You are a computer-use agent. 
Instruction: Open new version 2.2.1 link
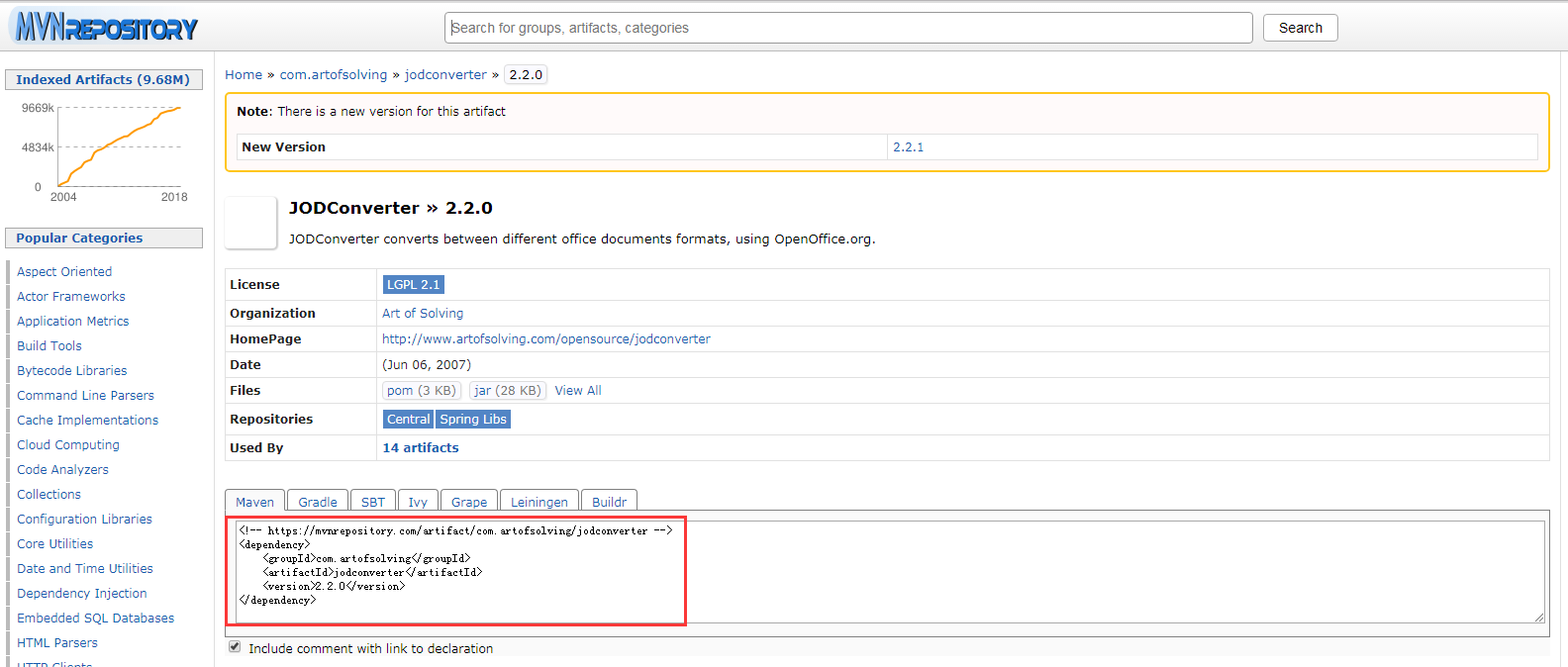point(908,147)
